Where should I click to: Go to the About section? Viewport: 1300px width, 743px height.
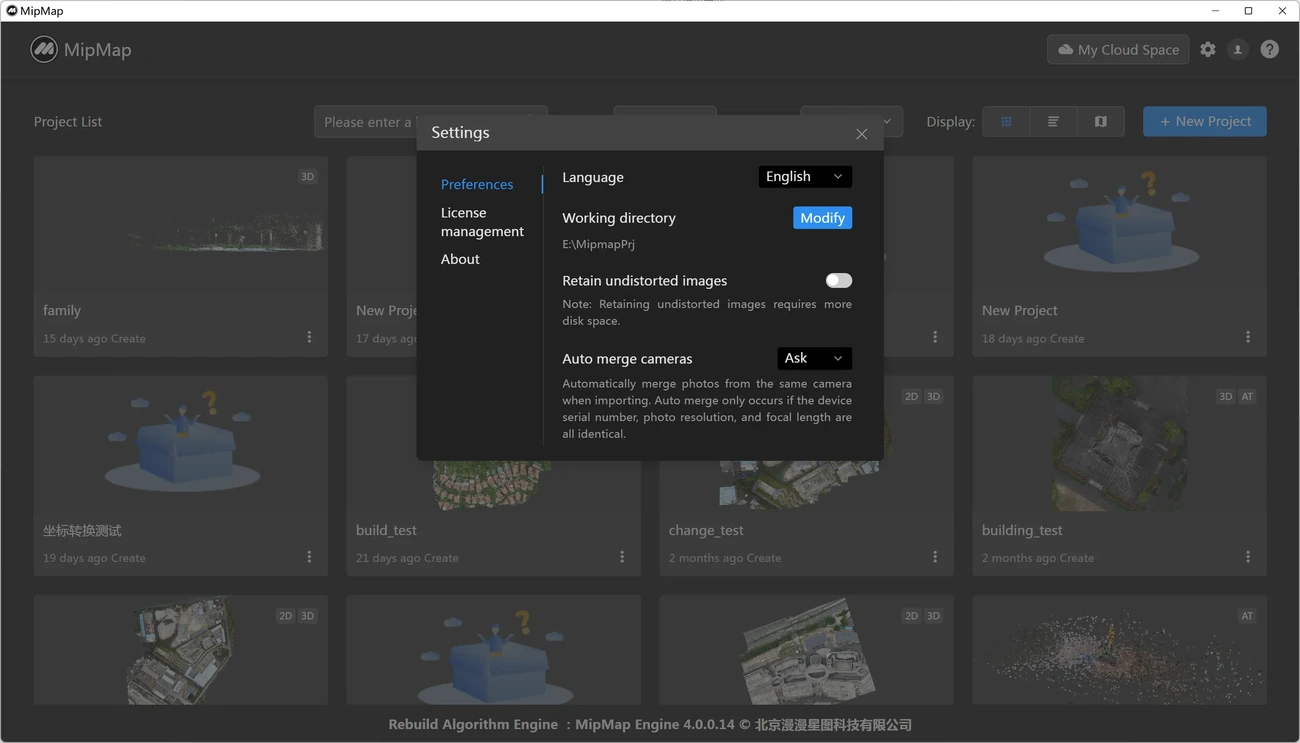(460, 259)
